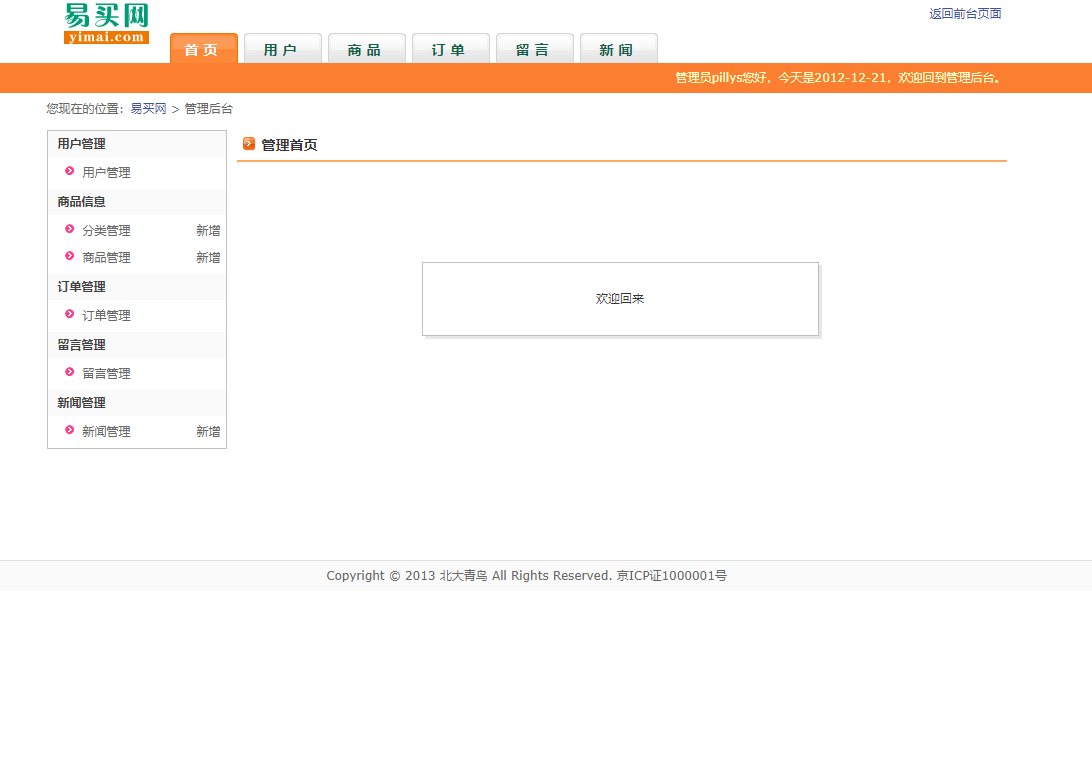
Task: Go to the 留言 tab
Action: coord(535,49)
